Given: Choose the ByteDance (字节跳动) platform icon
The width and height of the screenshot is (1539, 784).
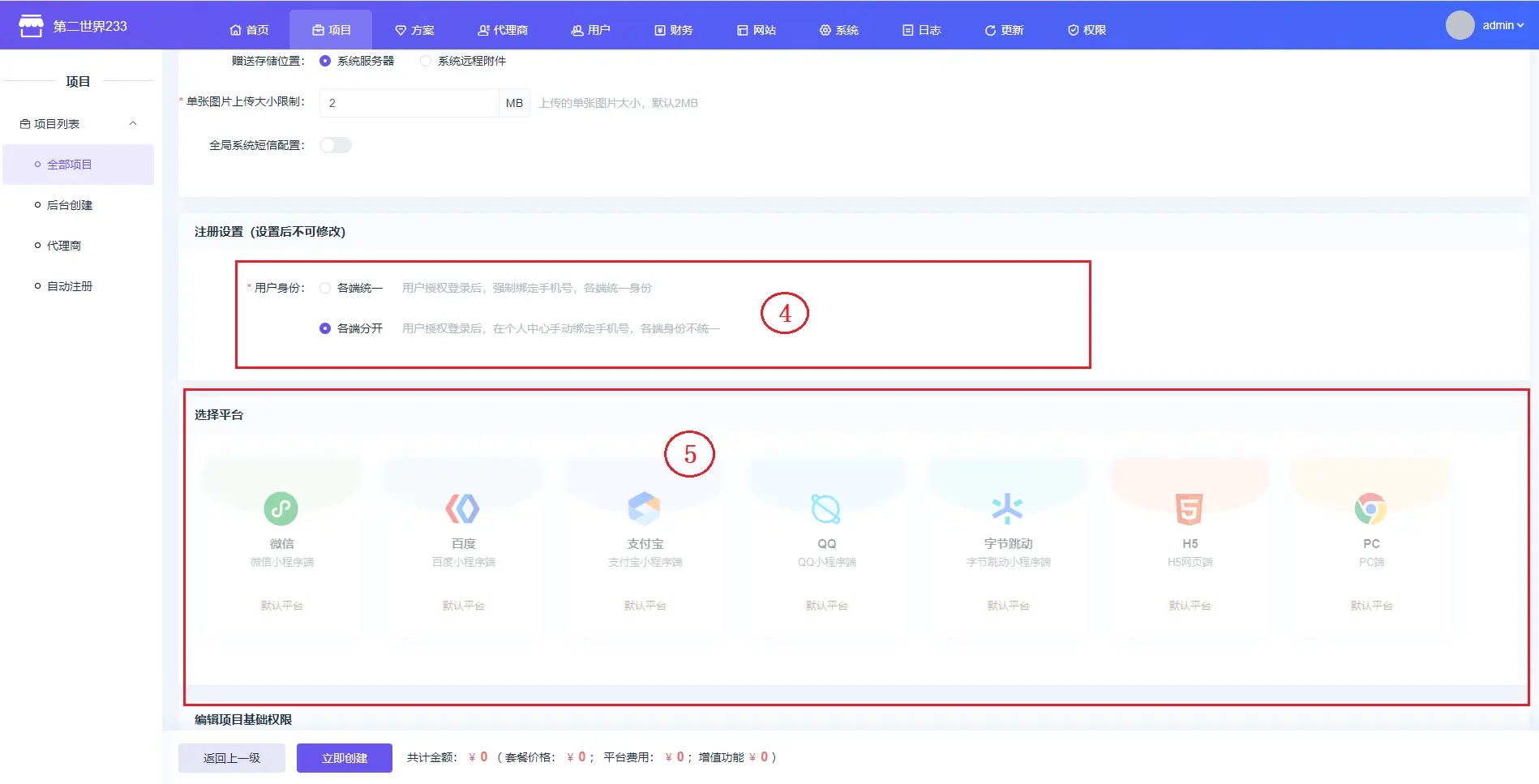Looking at the screenshot, I should [1008, 509].
